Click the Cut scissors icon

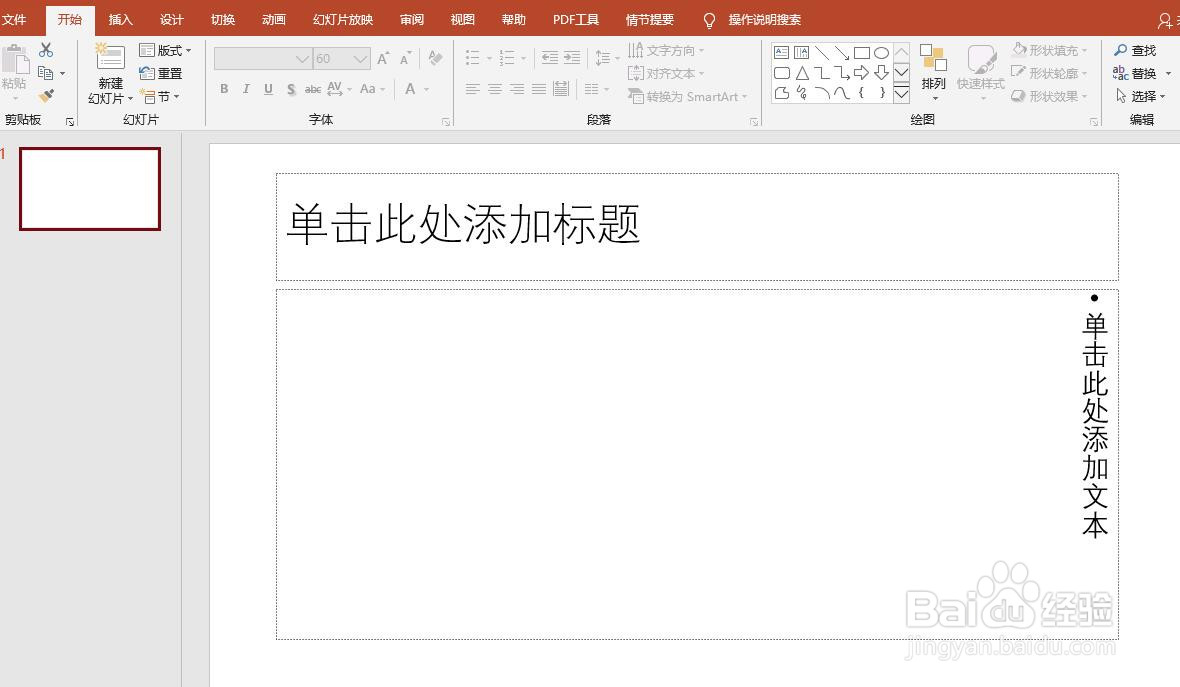point(46,50)
